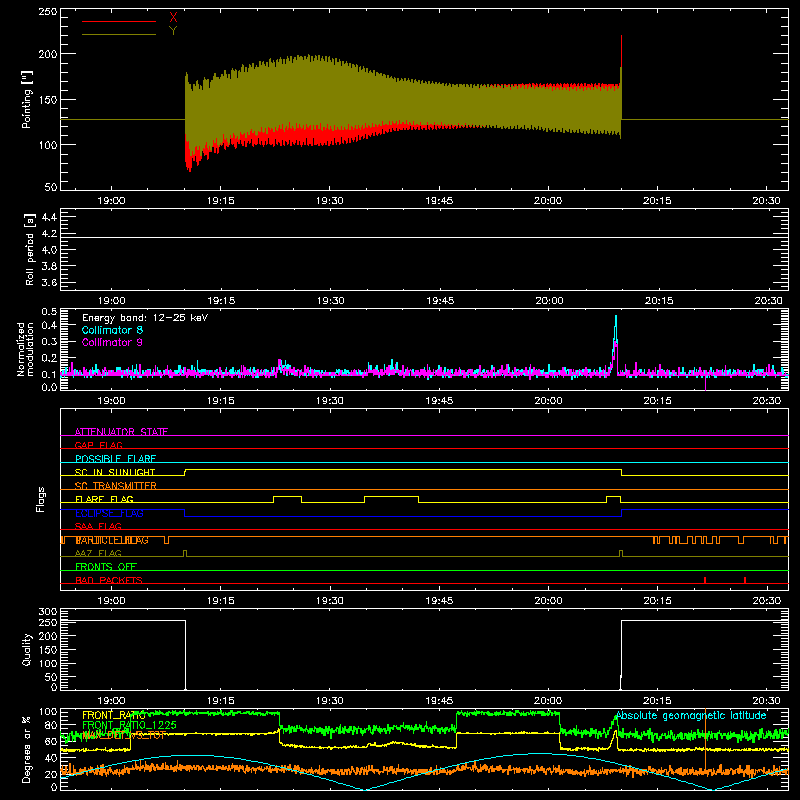Click the red X legend label
The height and width of the screenshot is (800, 800).
[x=173, y=18]
